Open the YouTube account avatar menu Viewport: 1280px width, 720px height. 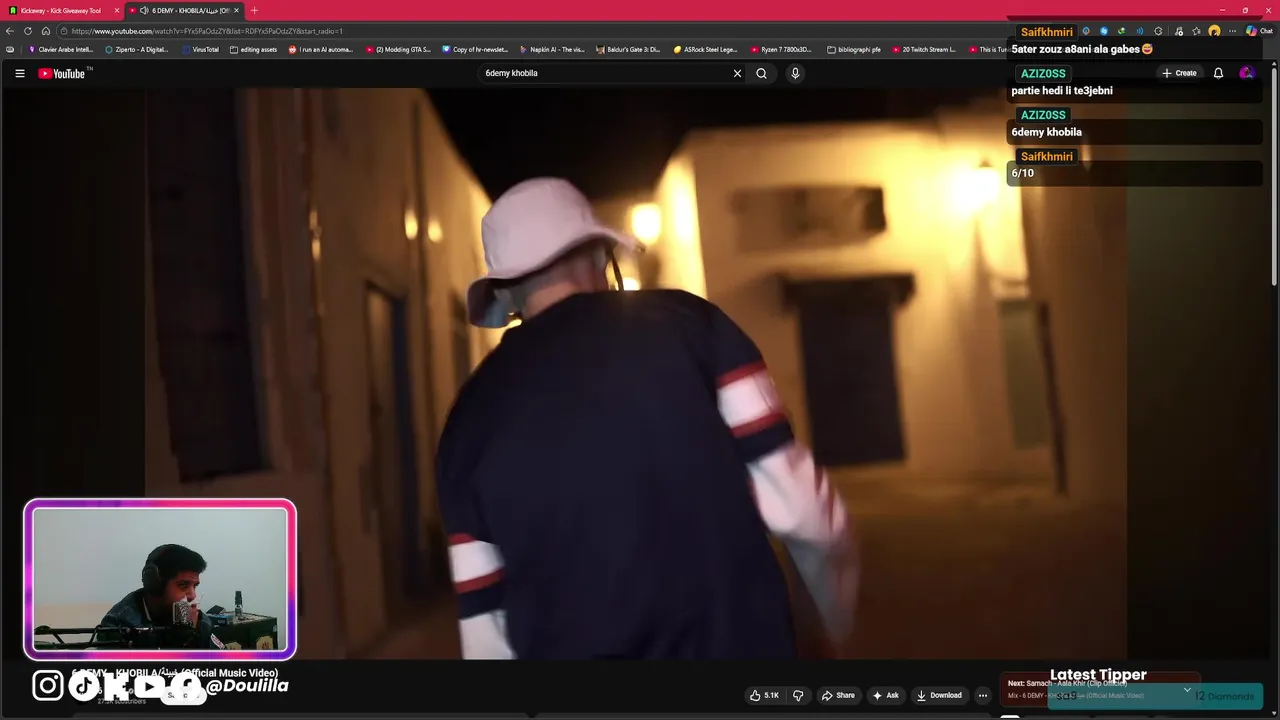1246,73
